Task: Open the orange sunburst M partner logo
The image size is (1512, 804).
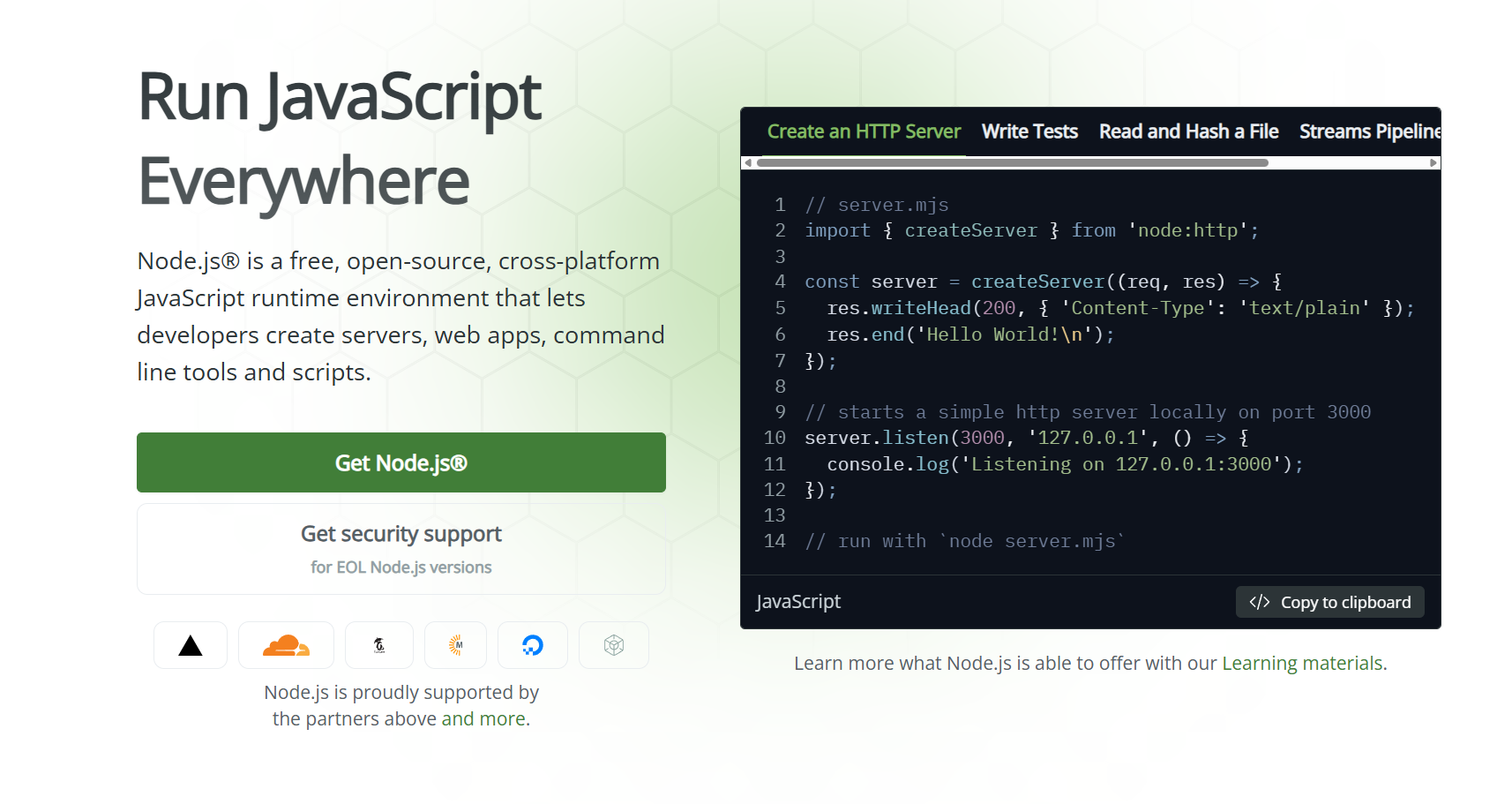Action: 455,645
